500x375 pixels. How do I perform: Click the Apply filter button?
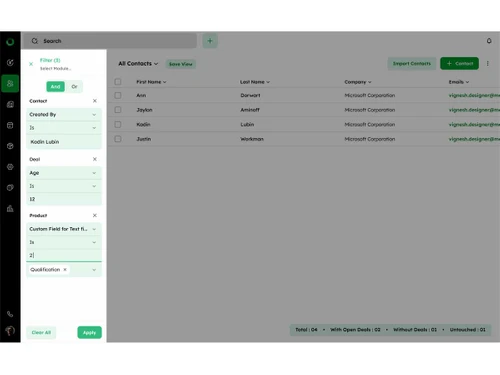[89, 332]
